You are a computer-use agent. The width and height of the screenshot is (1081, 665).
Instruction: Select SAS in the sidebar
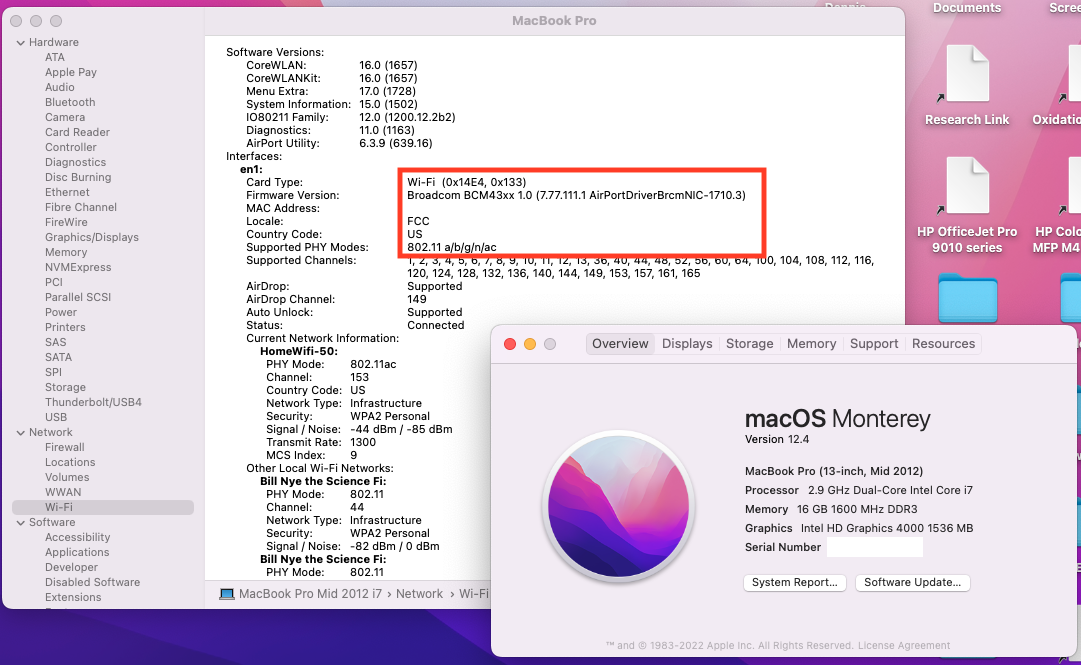56,342
